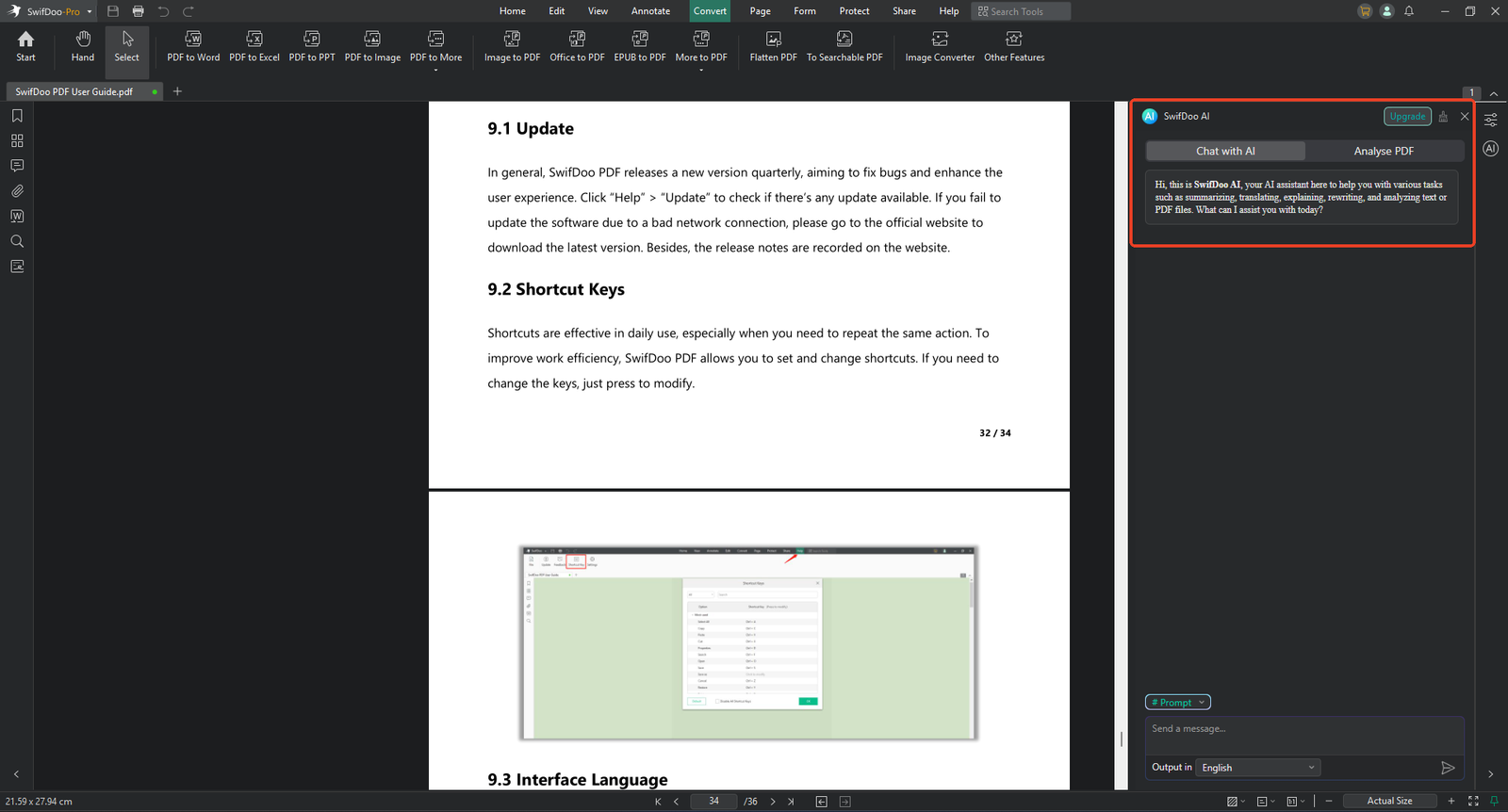This screenshot has width=1508, height=812.
Task: Switch to Analyse PDF tab
Action: click(1384, 151)
